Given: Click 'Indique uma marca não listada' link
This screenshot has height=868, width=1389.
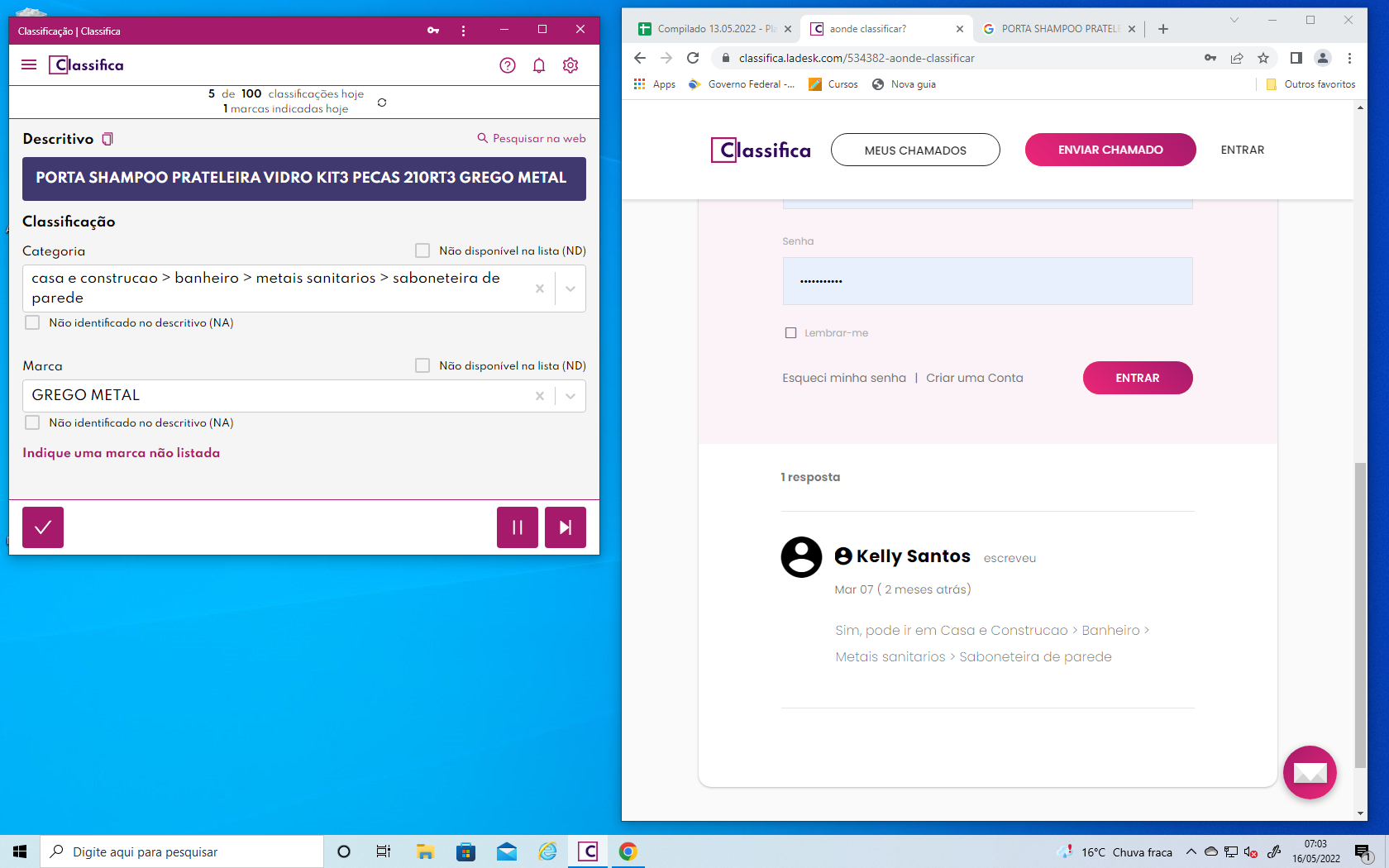Looking at the screenshot, I should click(122, 453).
